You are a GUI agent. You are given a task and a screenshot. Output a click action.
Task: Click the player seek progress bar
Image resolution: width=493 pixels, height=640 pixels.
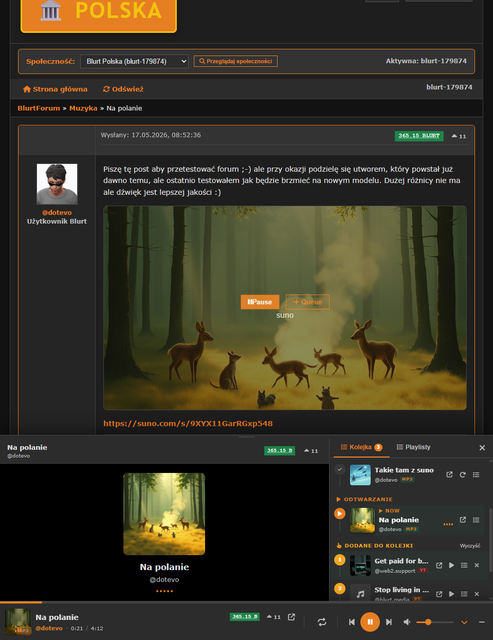(246, 602)
